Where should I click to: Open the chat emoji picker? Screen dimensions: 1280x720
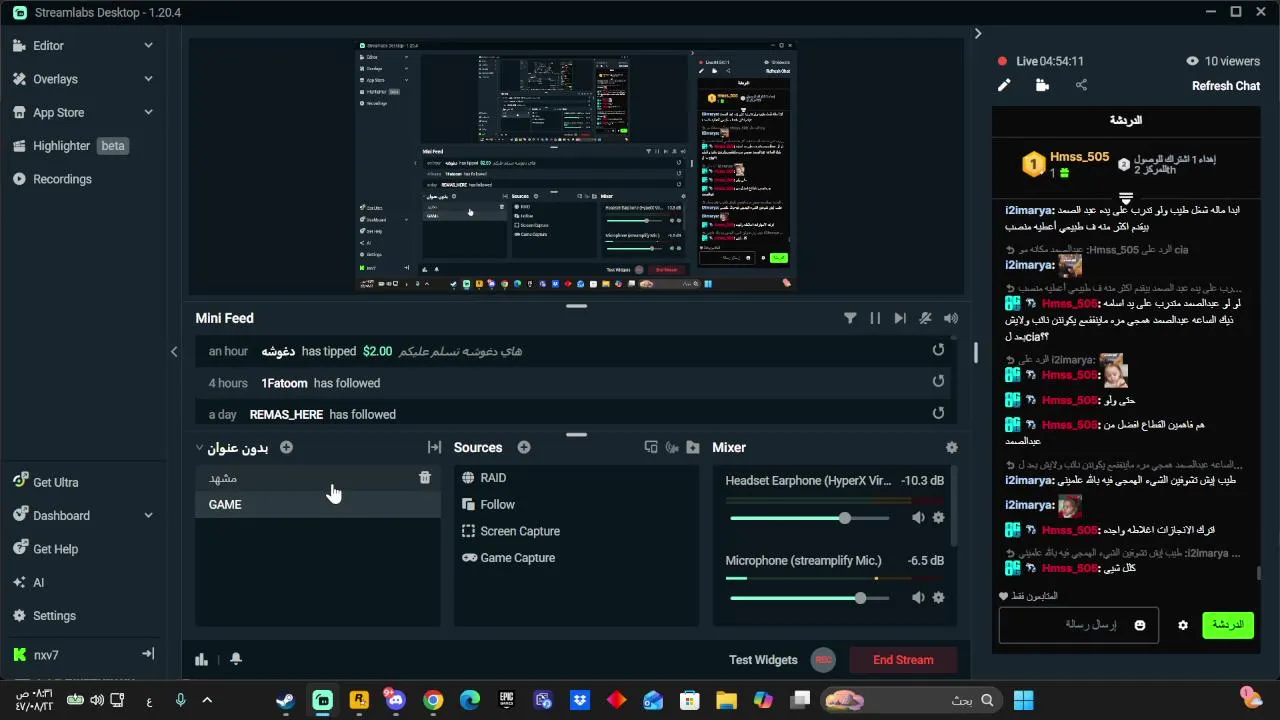1139,625
